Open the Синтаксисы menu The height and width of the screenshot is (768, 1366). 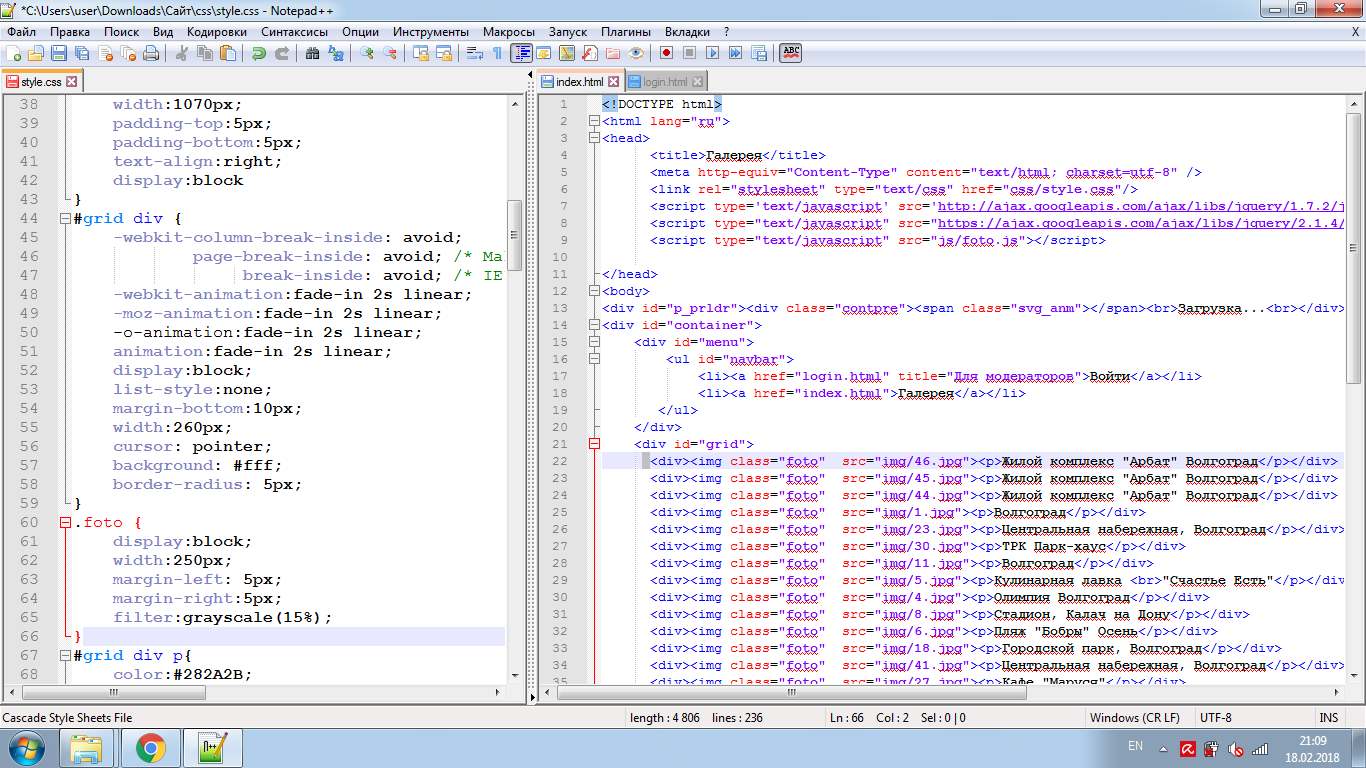click(x=295, y=32)
